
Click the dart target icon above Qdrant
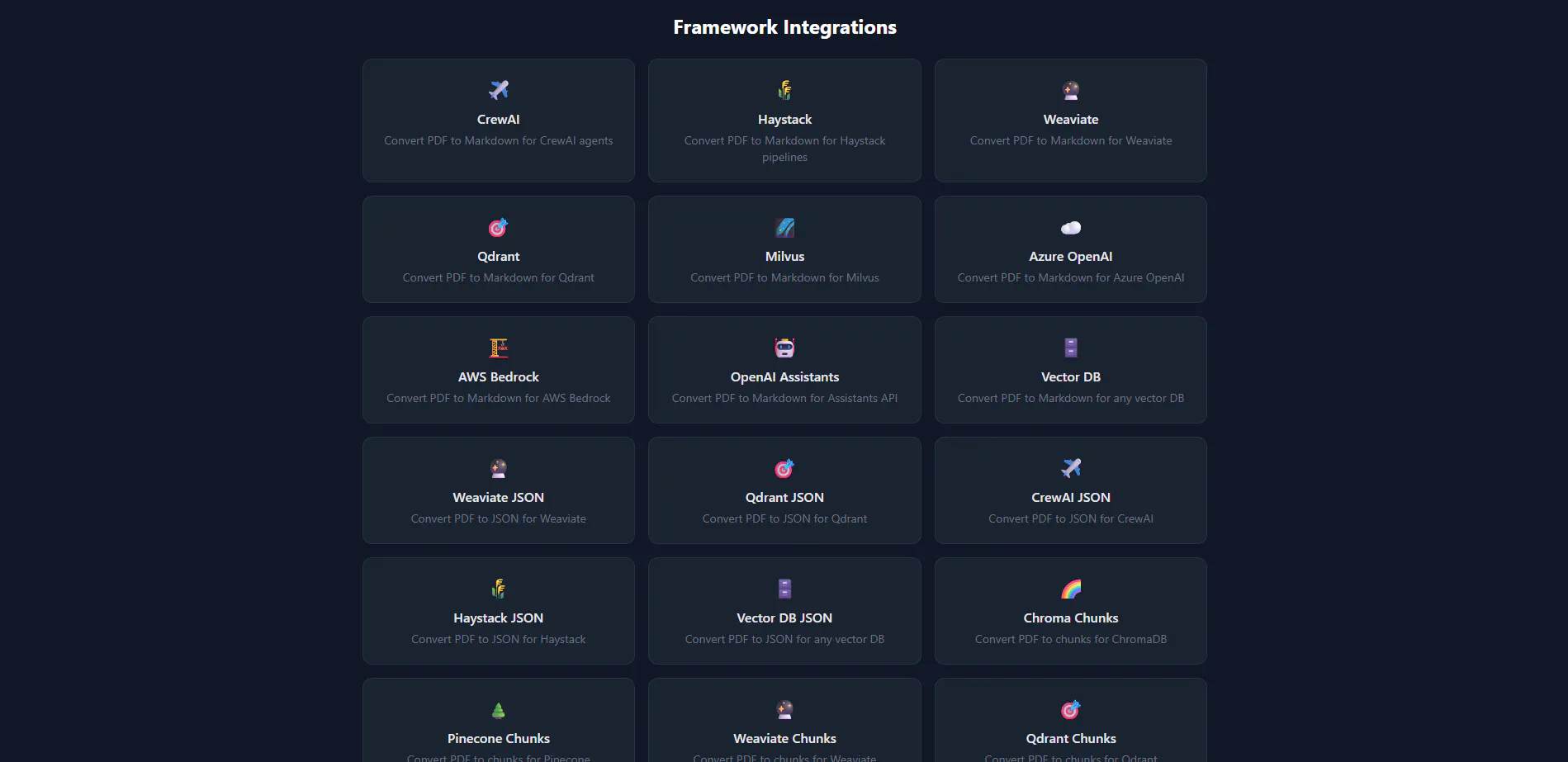click(499, 227)
